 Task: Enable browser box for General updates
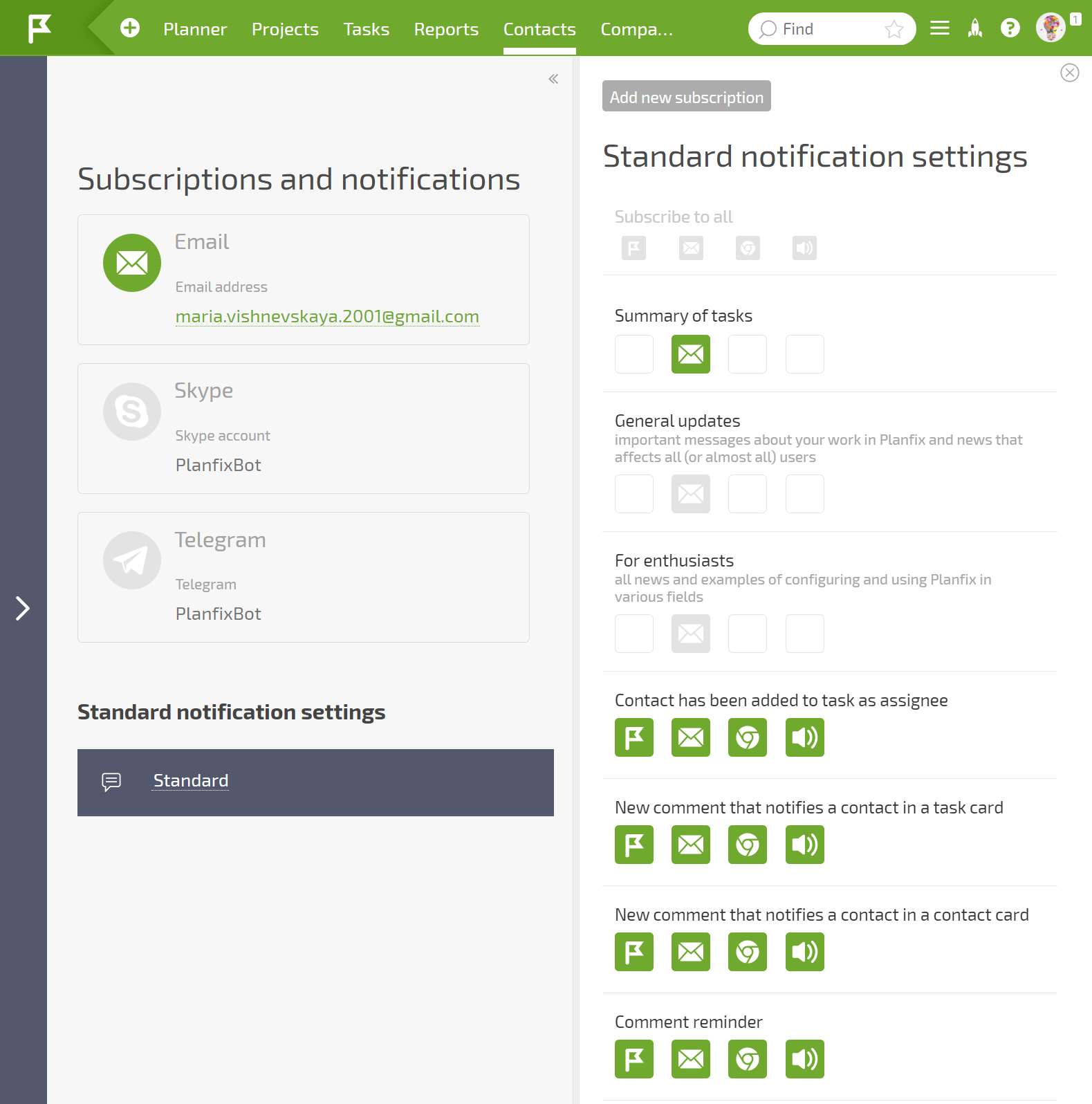click(748, 494)
